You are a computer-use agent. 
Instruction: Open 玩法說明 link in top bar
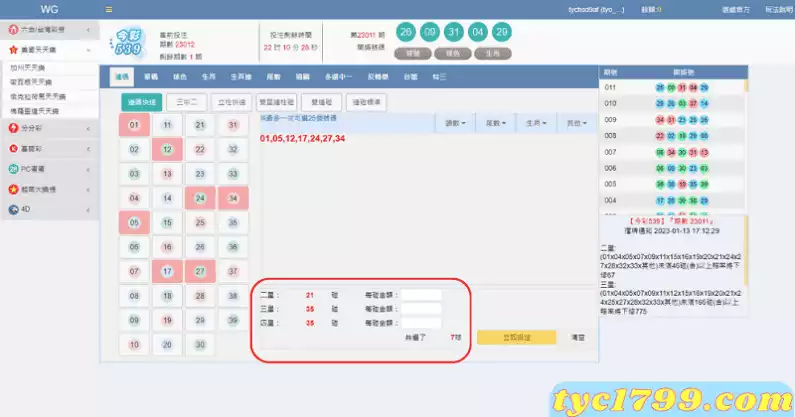(778, 10)
